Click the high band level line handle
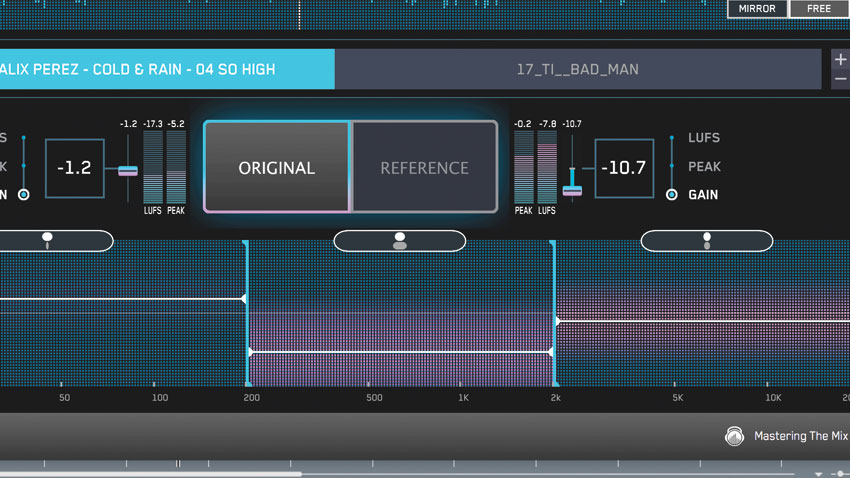Screen dimensions: 850x478 click(x=557, y=321)
